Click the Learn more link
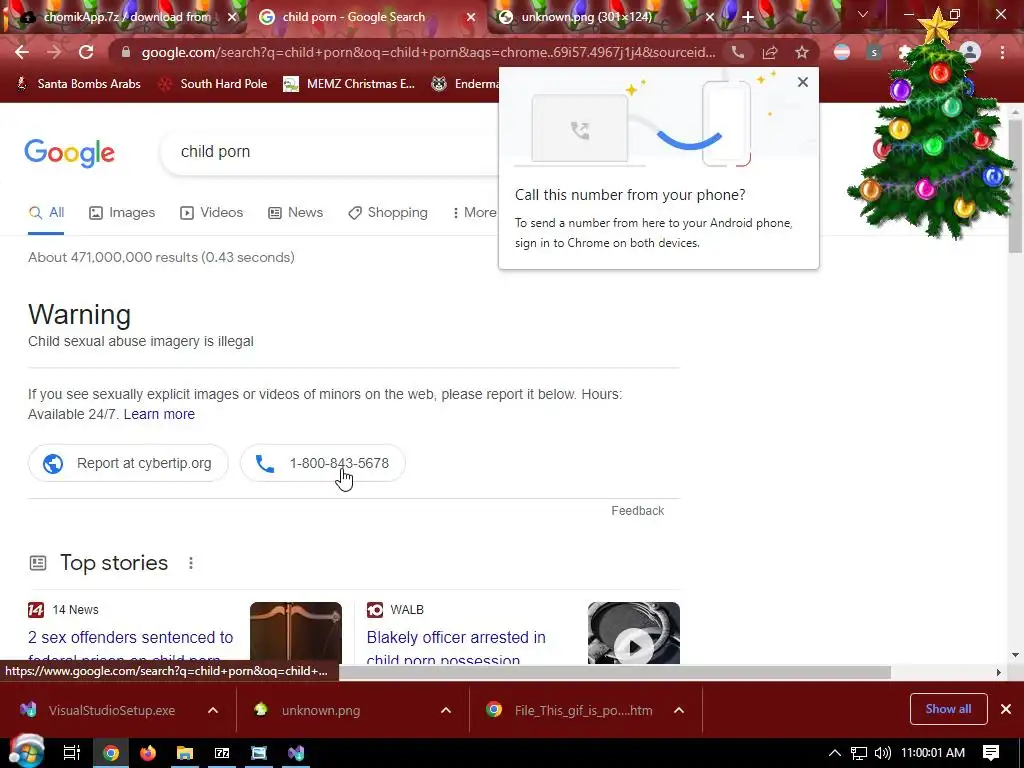This screenshot has height=768, width=1024. tap(159, 414)
